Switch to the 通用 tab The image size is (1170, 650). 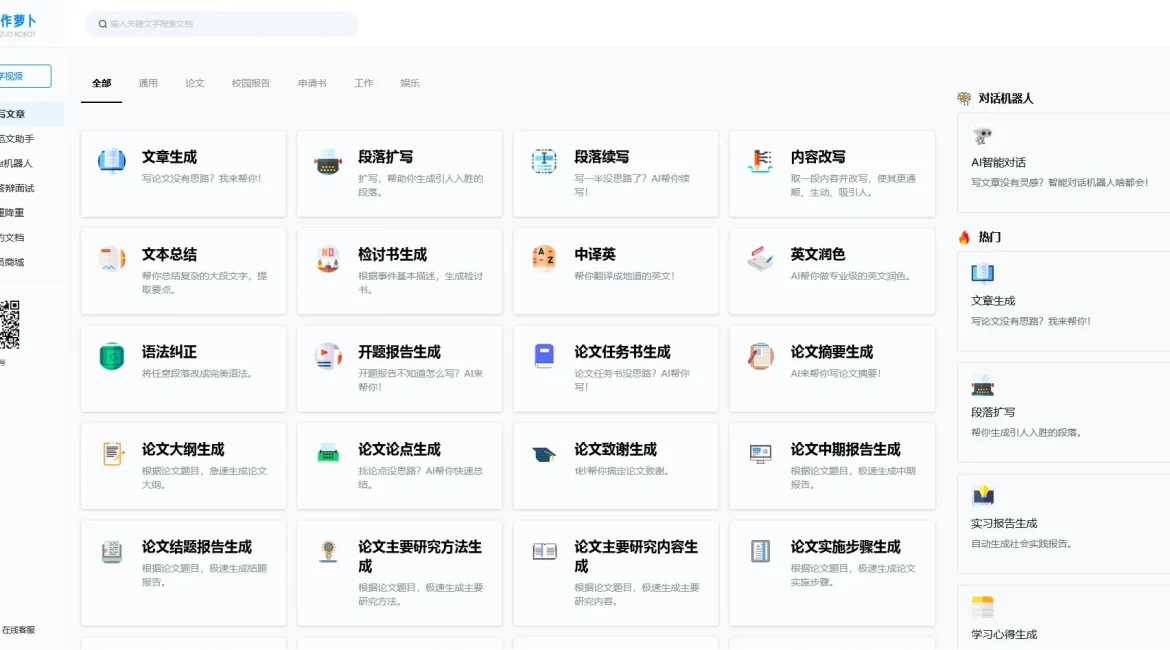(x=148, y=83)
